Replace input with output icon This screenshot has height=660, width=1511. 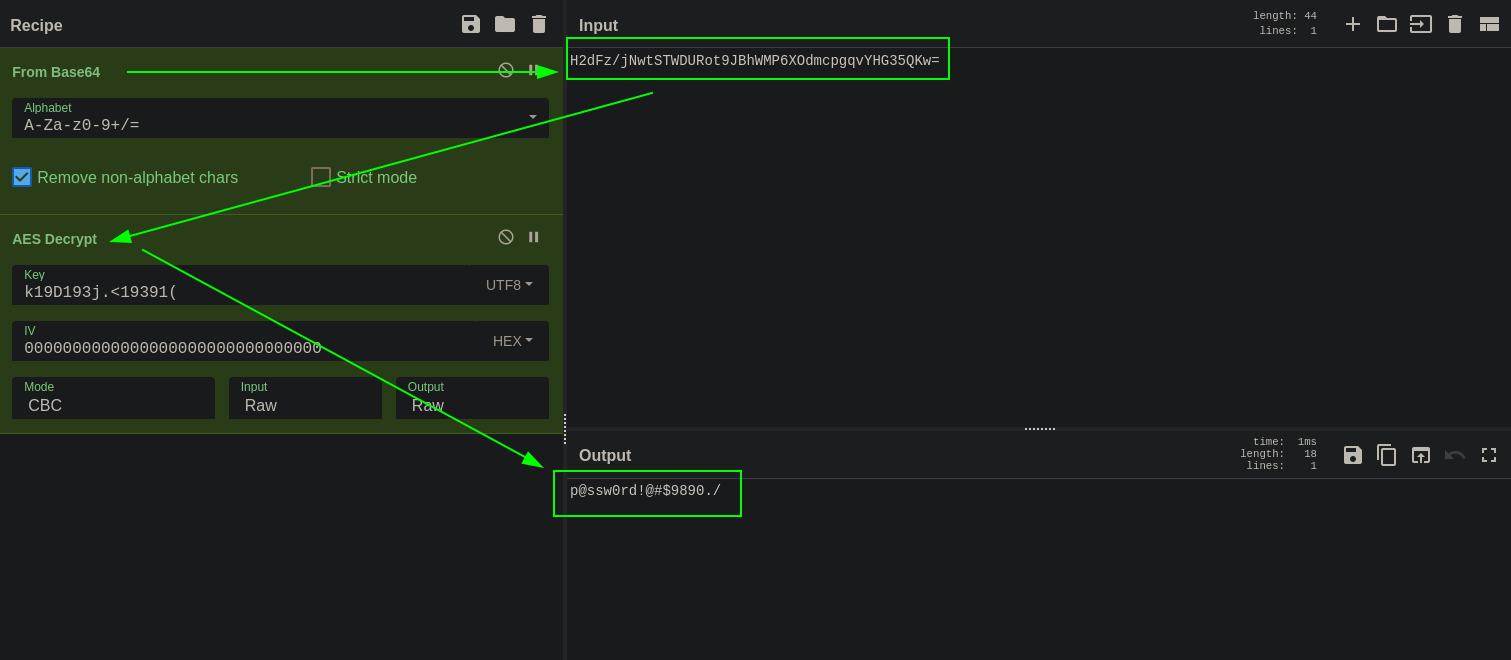[1421, 455]
